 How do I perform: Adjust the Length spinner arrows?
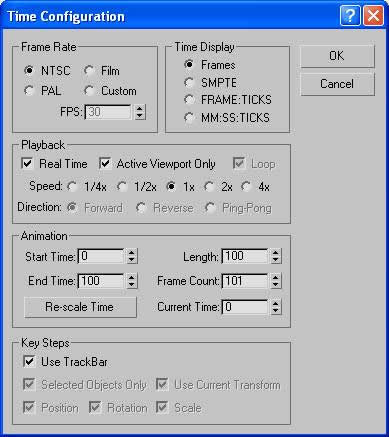276,256
